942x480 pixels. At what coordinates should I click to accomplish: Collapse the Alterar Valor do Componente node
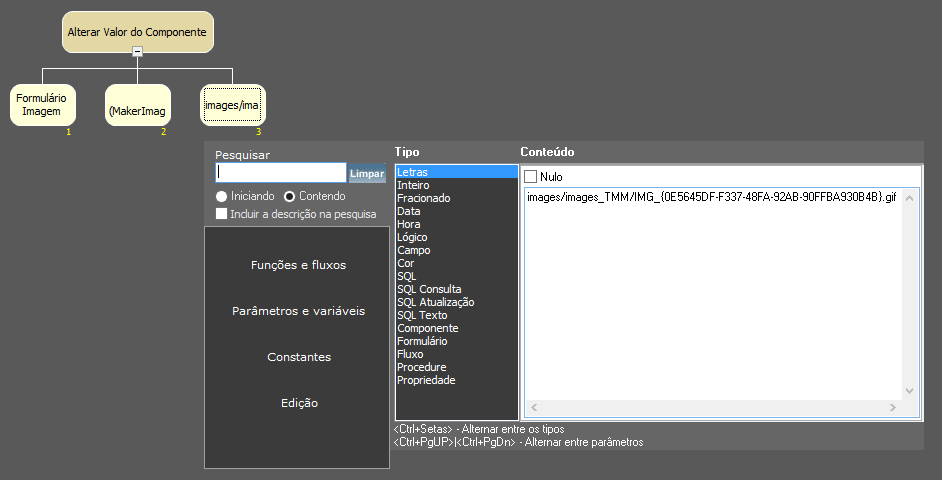point(138,52)
